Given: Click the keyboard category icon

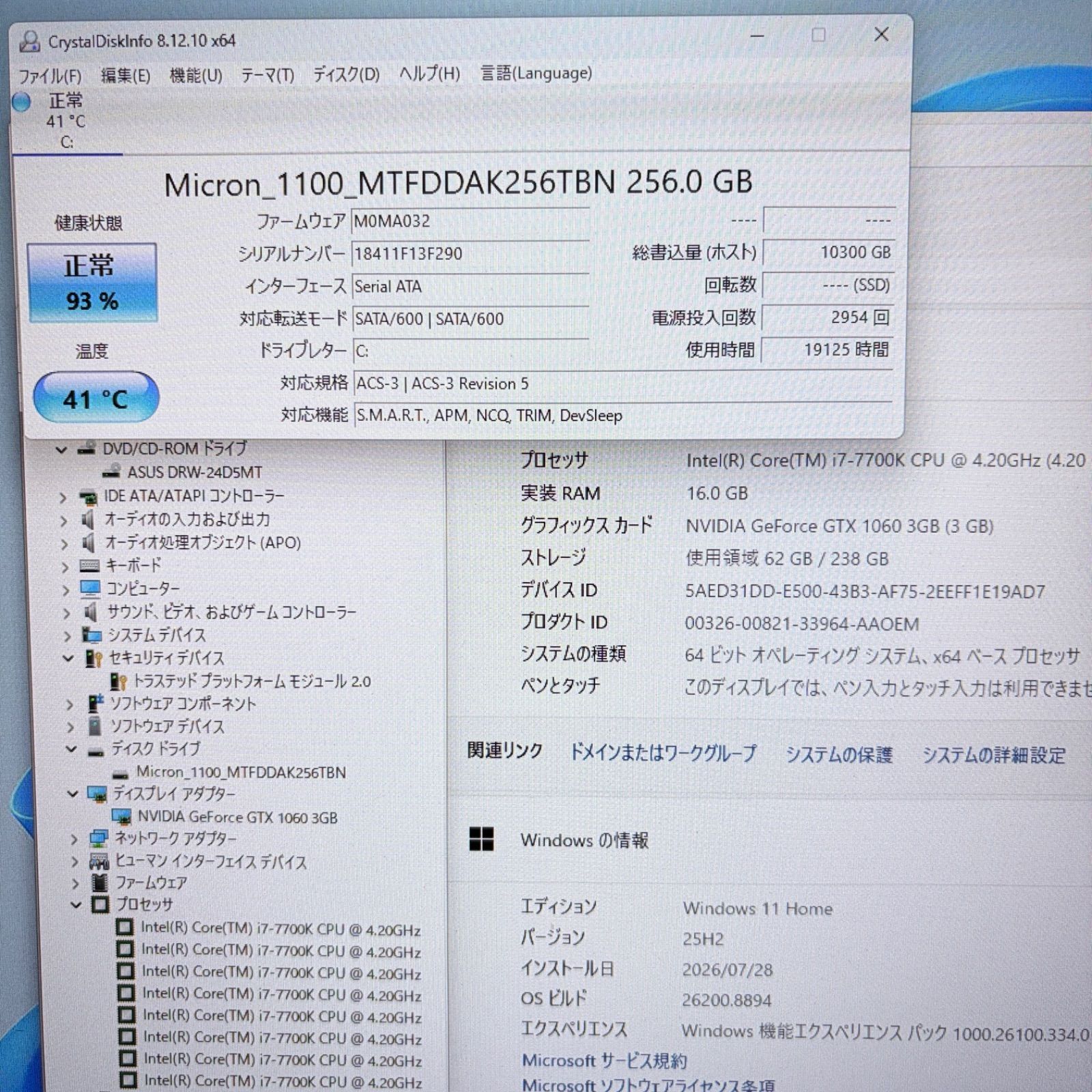Looking at the screenshot, I should click(x=89, y=566).
